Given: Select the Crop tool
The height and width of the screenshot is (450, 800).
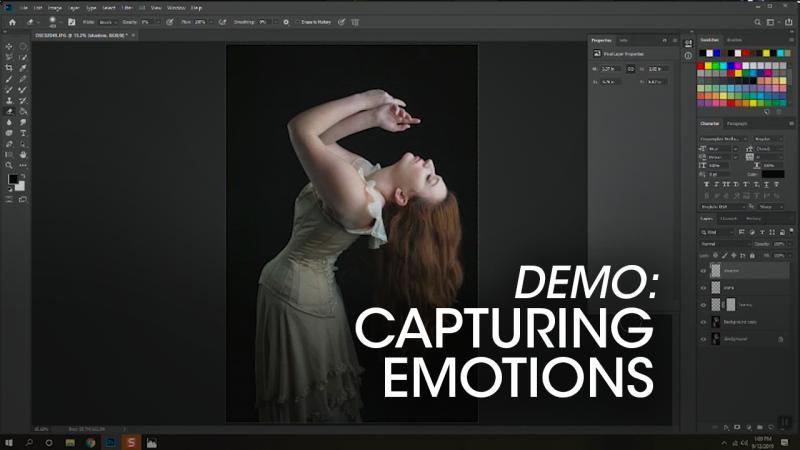Looking at the screenshot, I should click(x=9, y=68).
